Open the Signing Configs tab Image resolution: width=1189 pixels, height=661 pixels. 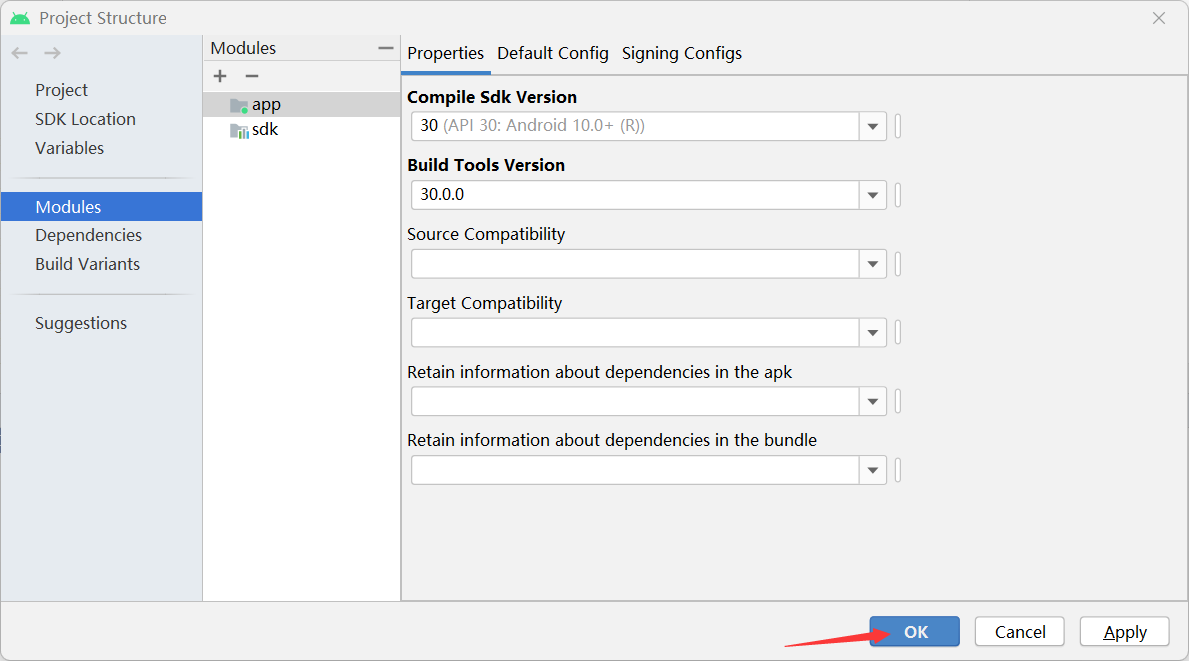click(x=682, y=53)
